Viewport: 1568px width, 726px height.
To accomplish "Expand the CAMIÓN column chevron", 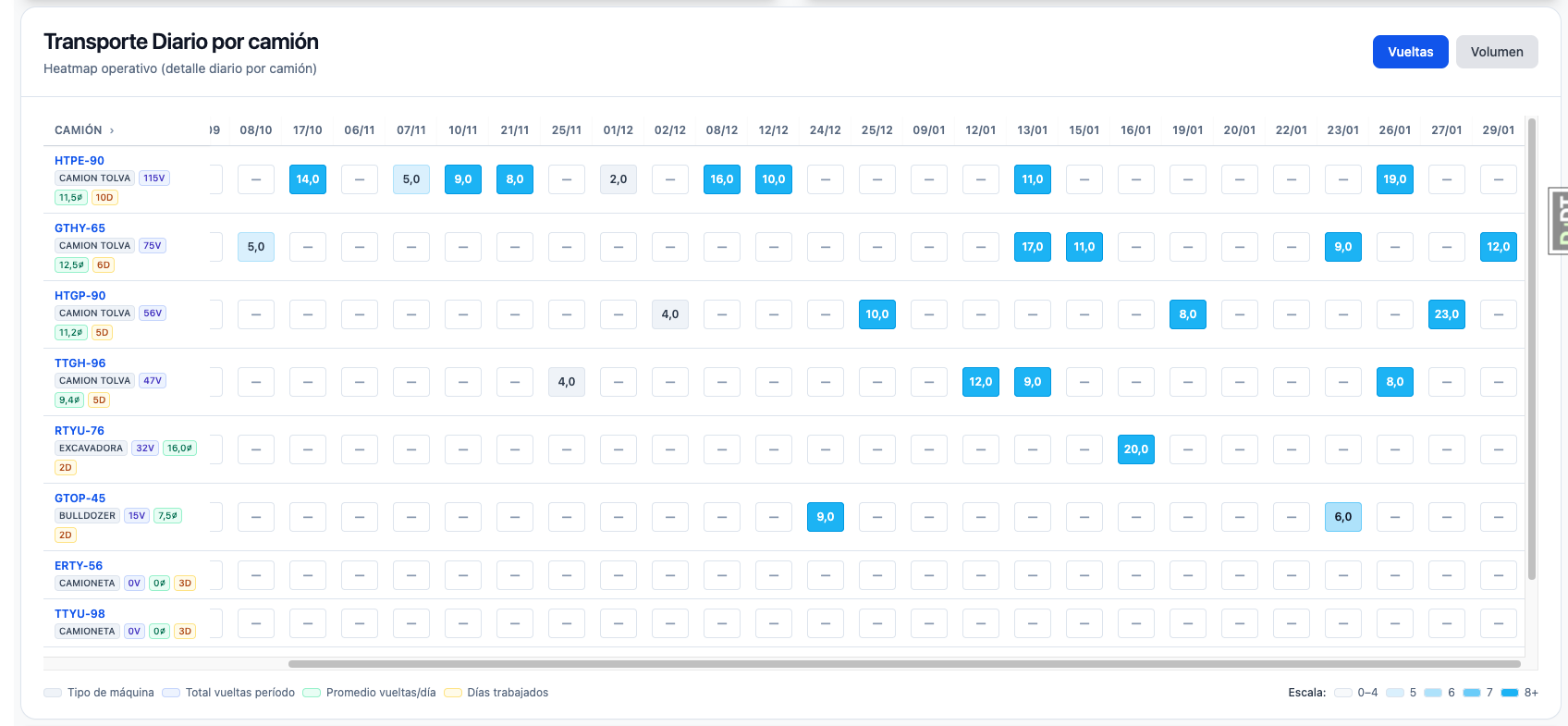I will coord(112,130).
